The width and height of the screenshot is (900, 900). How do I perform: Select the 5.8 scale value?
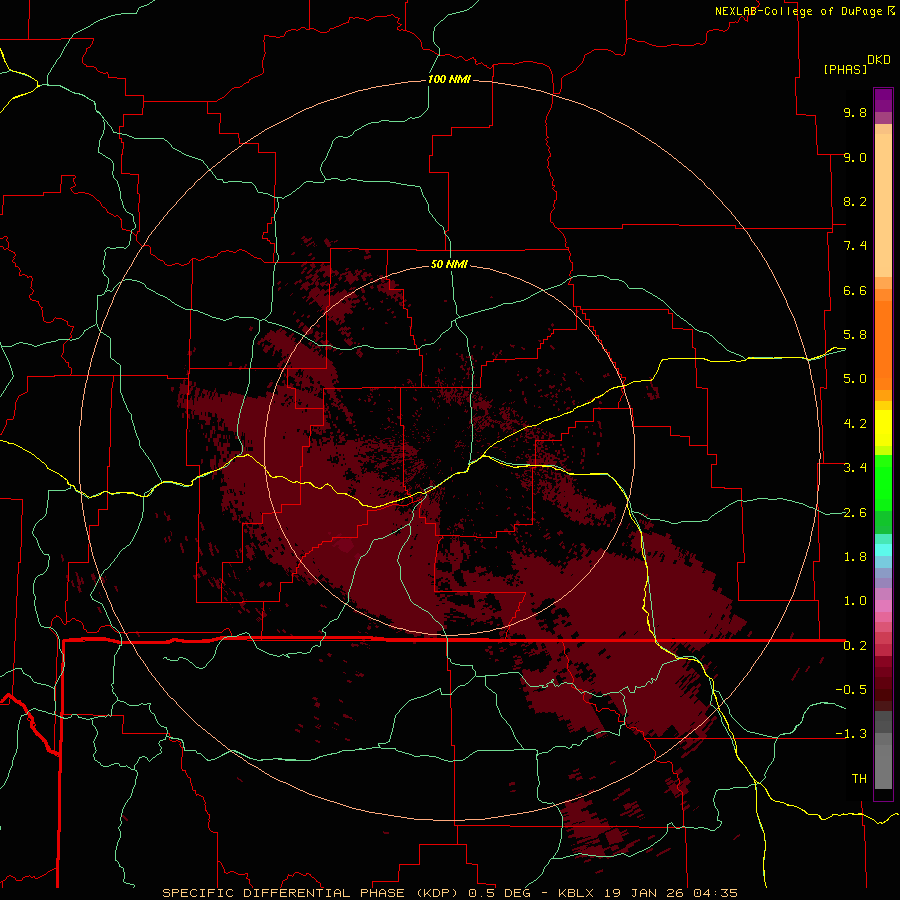(855, 335)
